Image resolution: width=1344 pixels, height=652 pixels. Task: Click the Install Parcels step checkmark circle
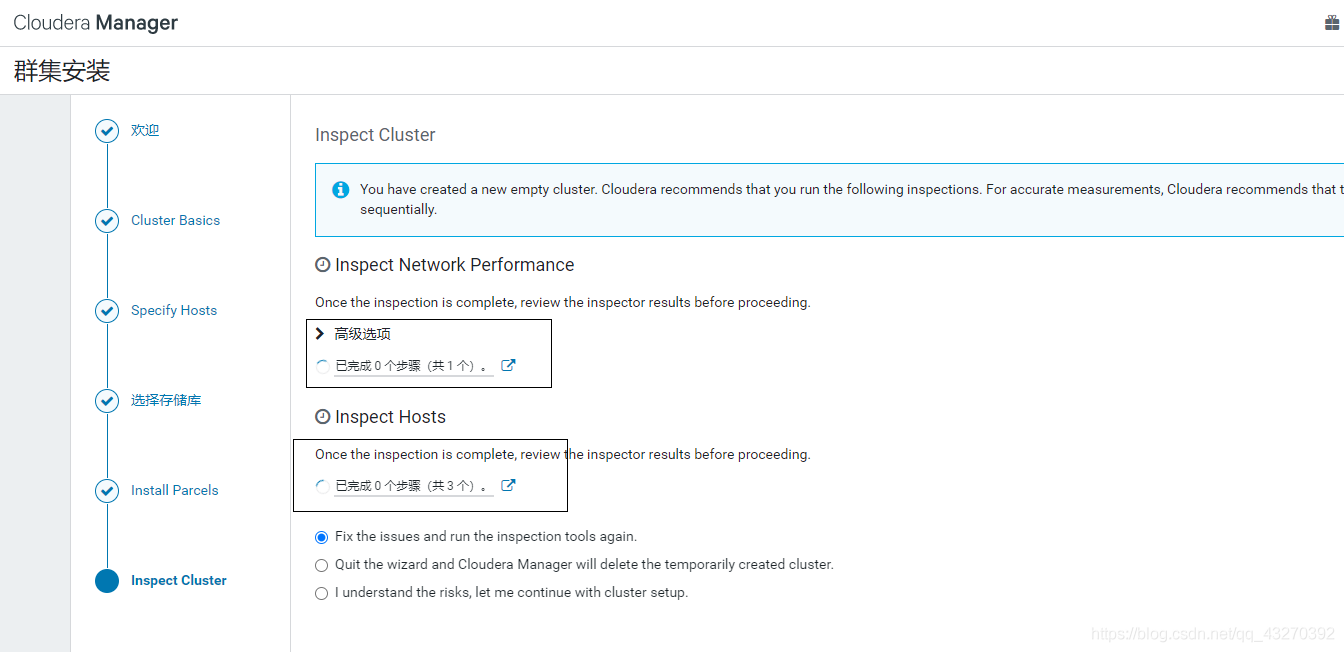pyautogui.click(x=107, y=491)
